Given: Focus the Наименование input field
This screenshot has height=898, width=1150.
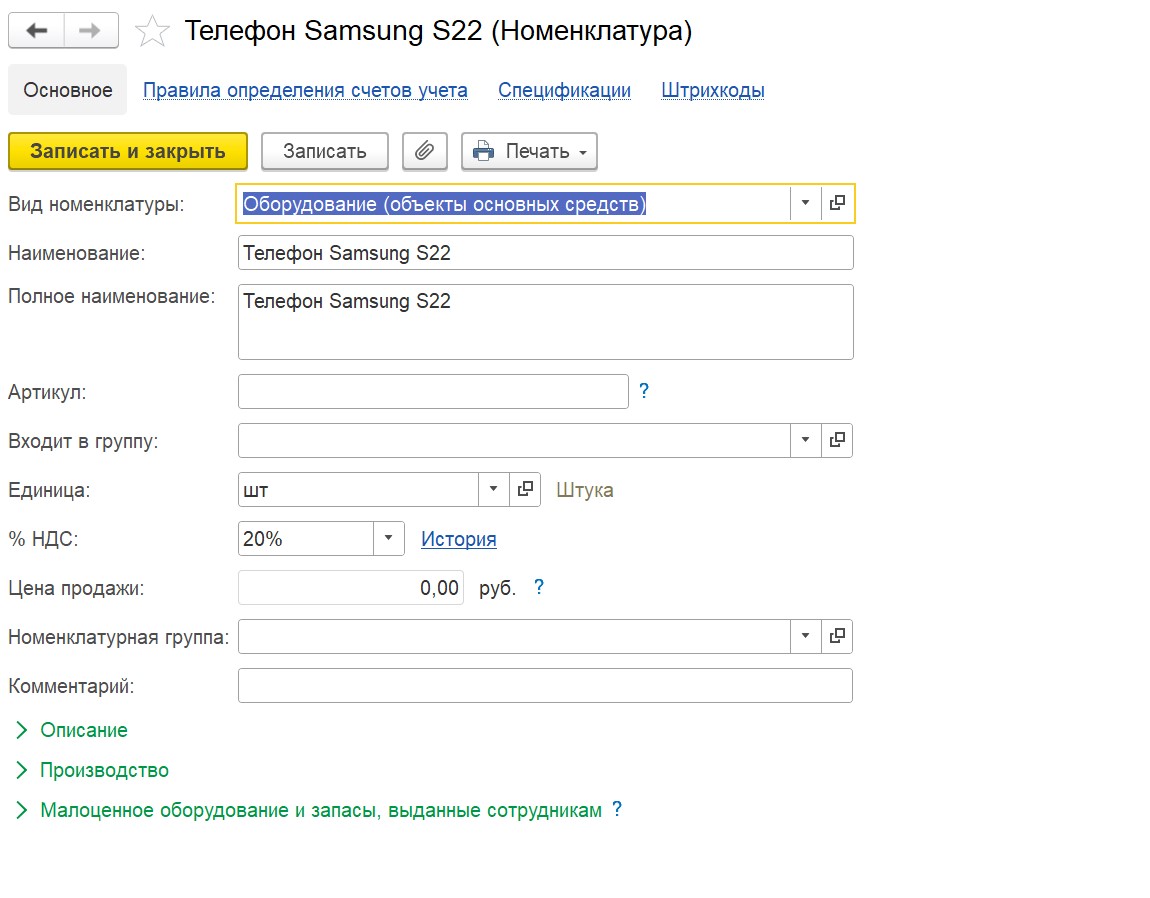Looking at the screenshot, I should 546,252.
